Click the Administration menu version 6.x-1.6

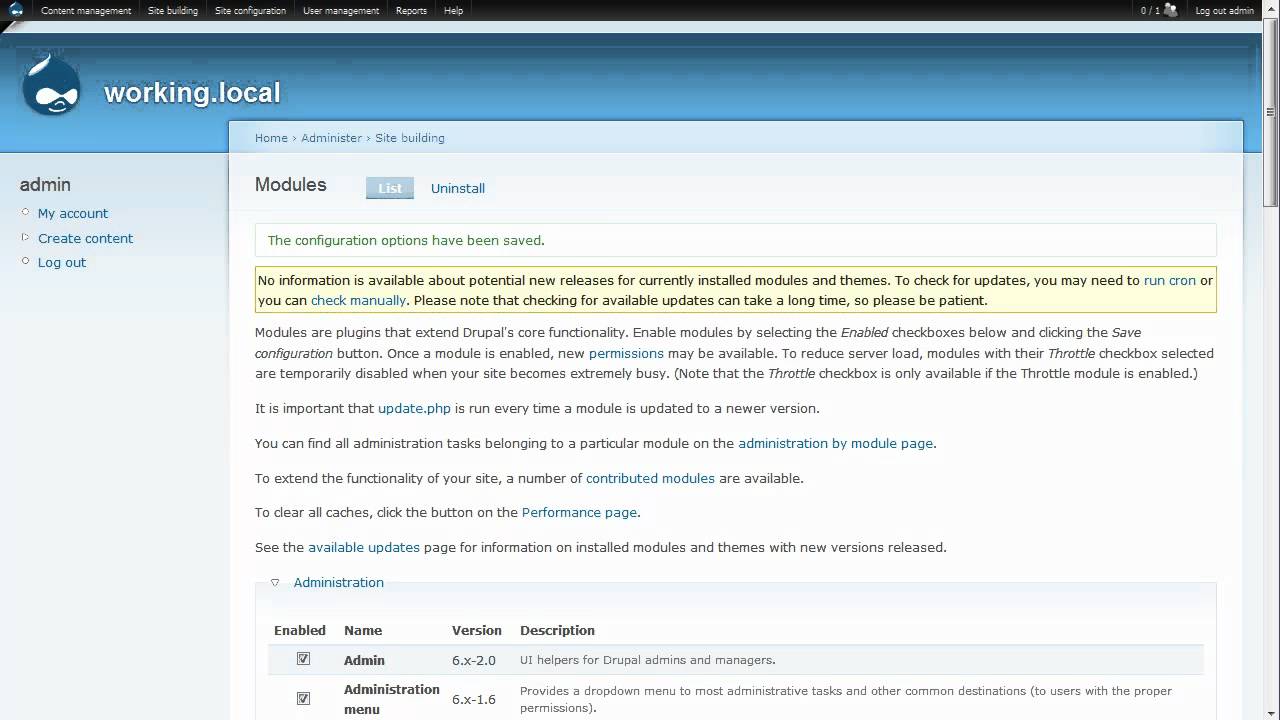[x=474, y=699]
